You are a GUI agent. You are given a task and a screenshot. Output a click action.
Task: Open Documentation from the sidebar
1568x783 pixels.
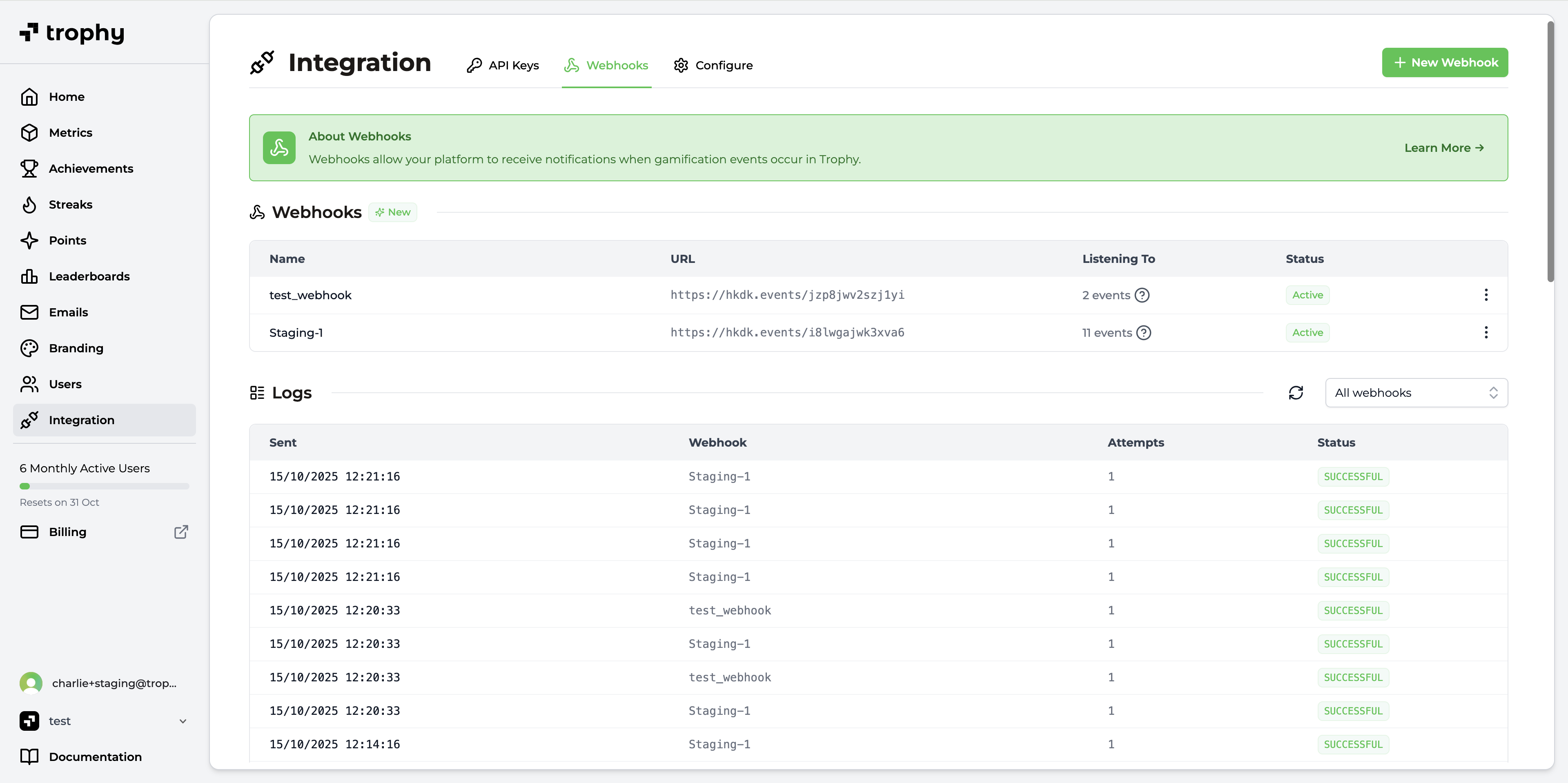click(x=95, y=757)
